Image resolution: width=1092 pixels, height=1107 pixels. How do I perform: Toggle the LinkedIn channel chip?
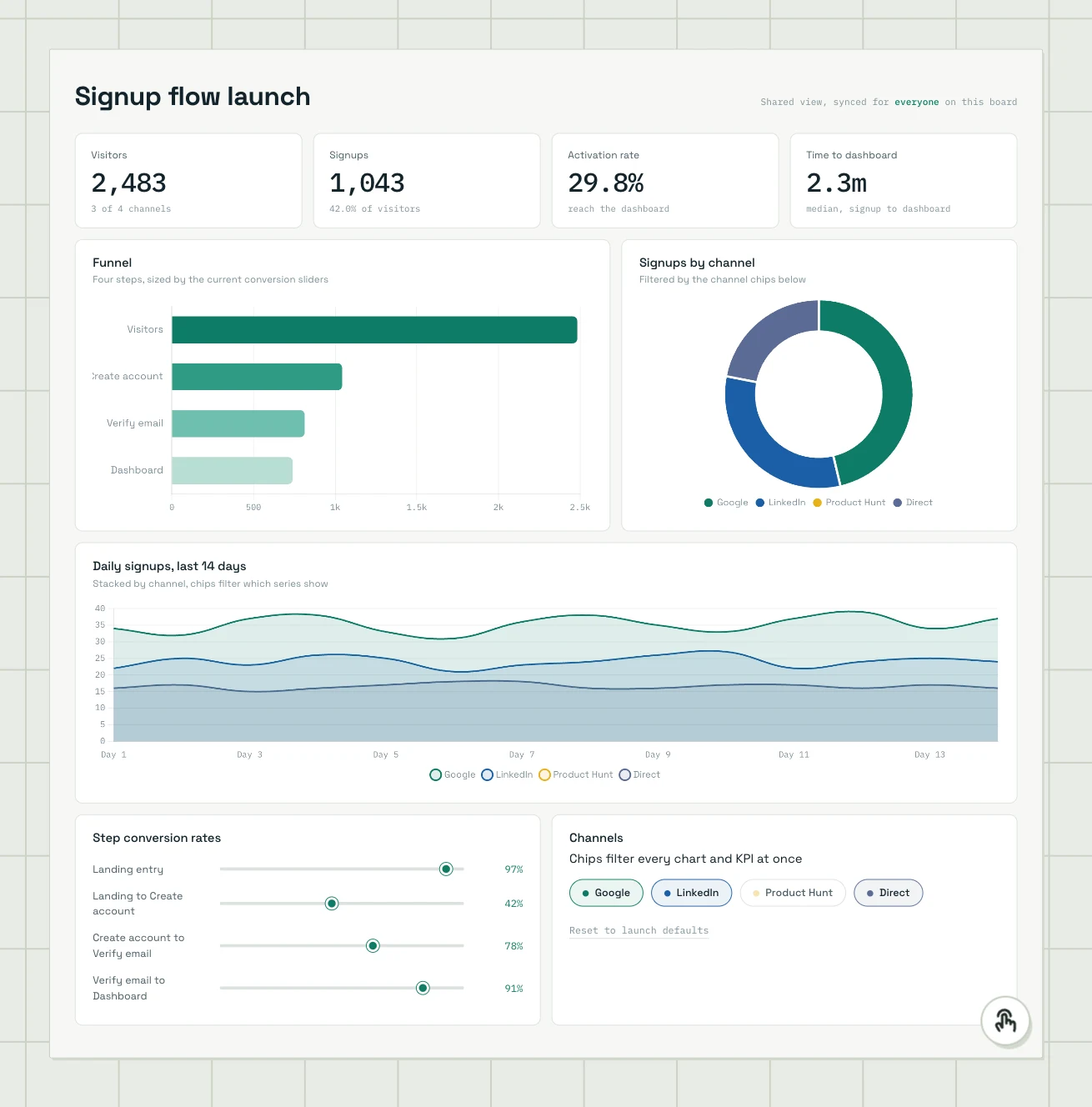(691, 893)
